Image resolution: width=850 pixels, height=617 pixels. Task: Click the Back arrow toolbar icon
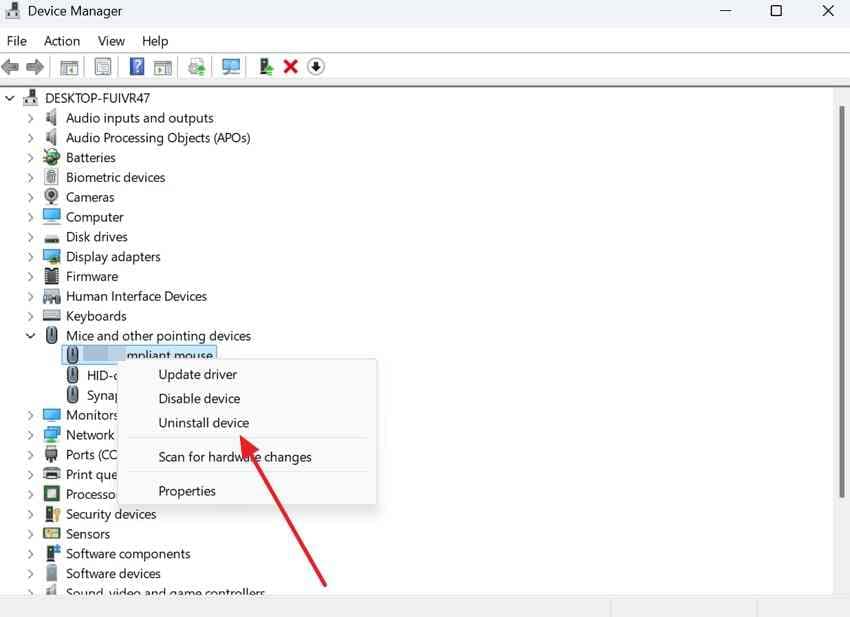pos(10,67)
